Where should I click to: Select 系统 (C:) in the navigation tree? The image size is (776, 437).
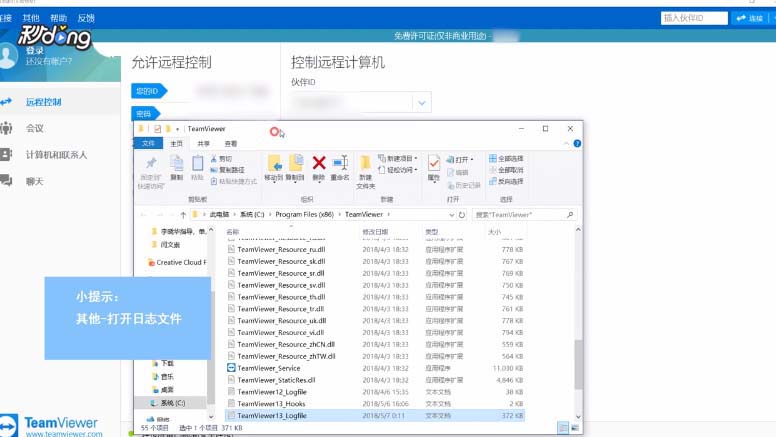click(x=172, y=403)
